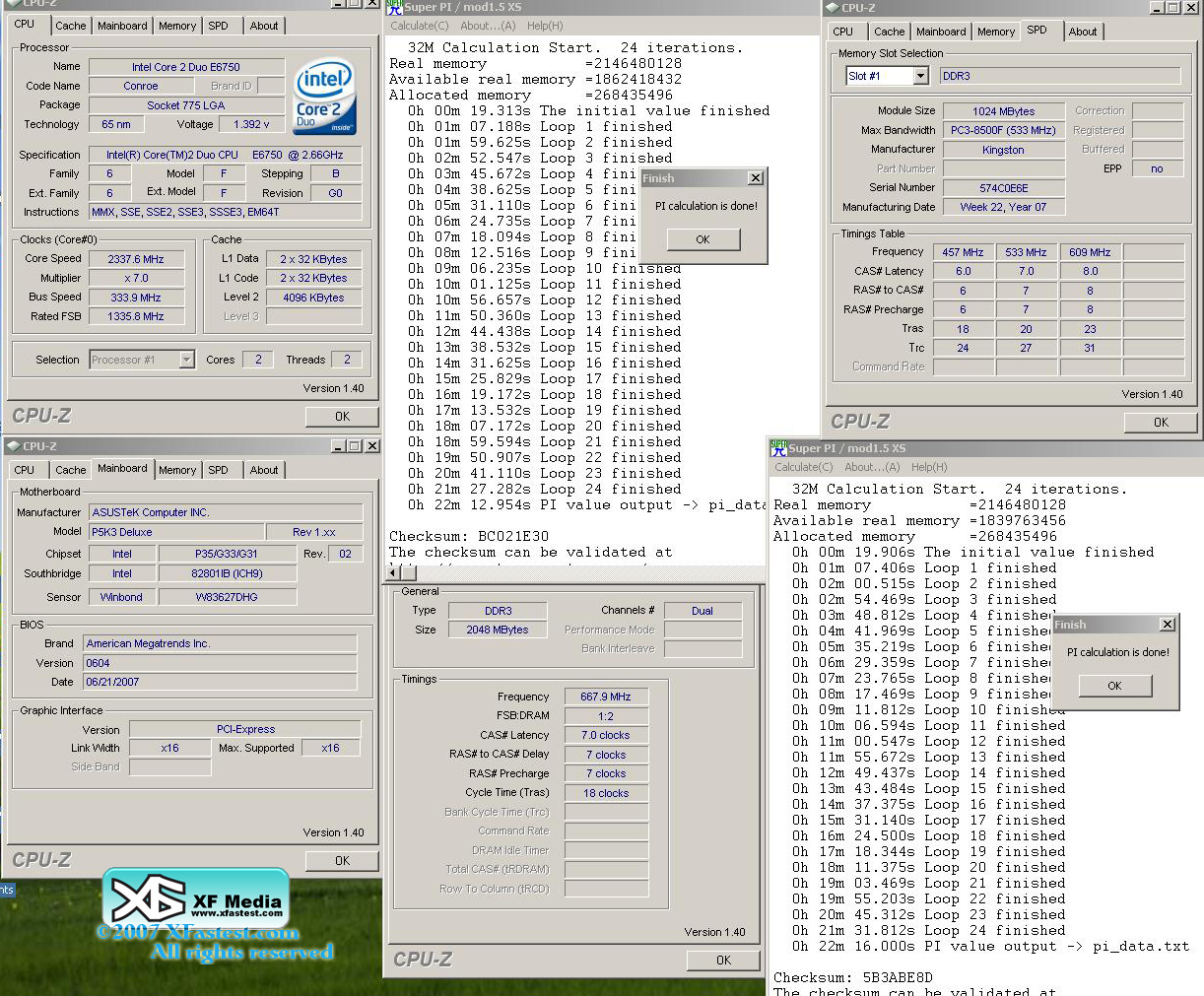
Task: Click OK in the CPU-Z Mainboard window
Action: pyautogui.click(x=342, y=860)
